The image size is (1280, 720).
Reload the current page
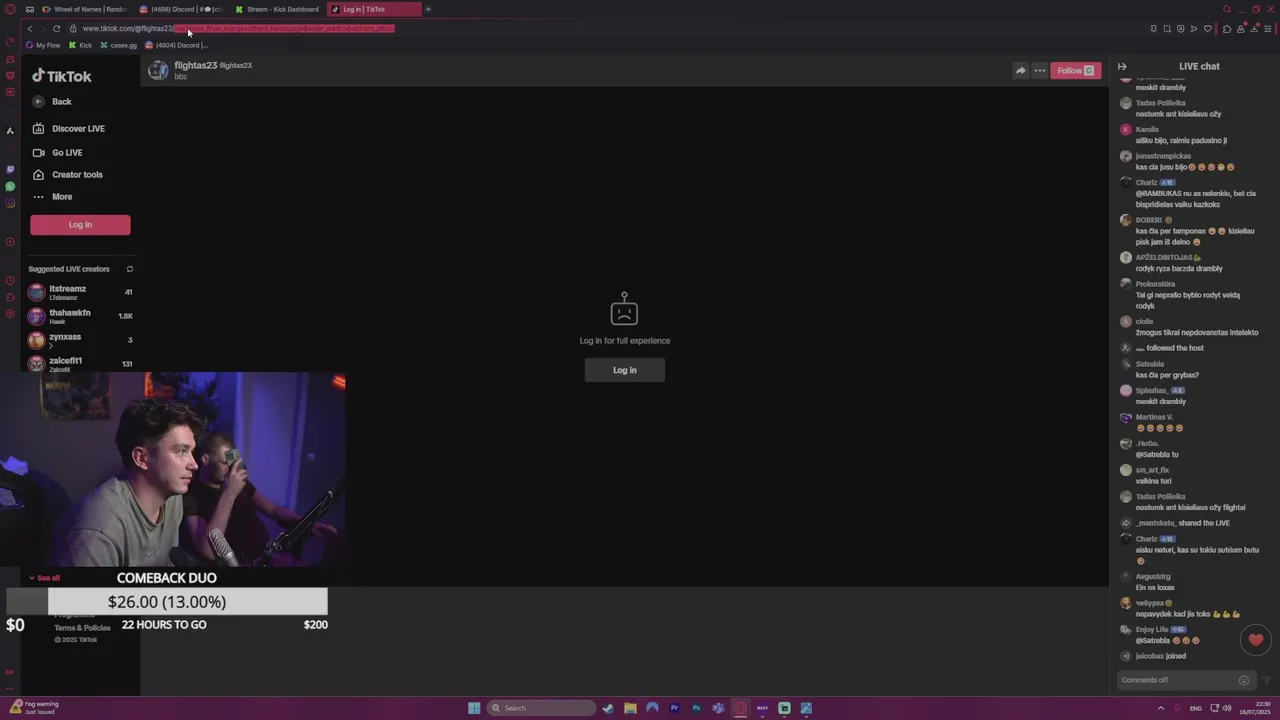coord(56,28)
